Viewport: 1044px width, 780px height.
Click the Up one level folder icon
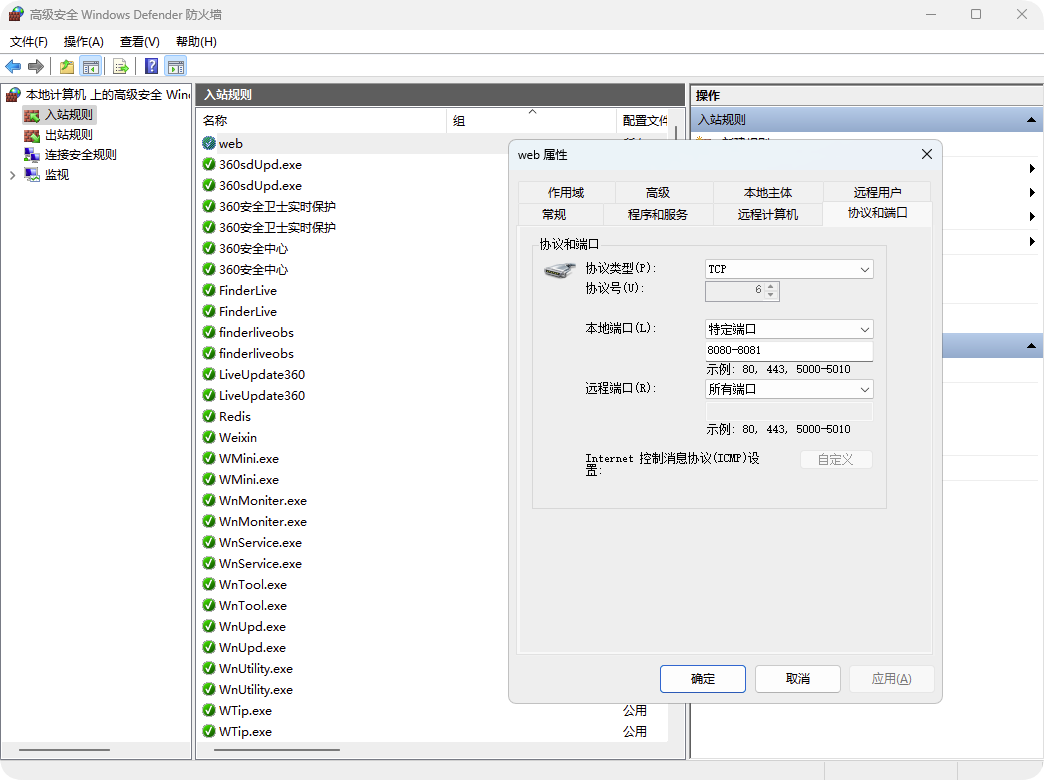(67, 66)
